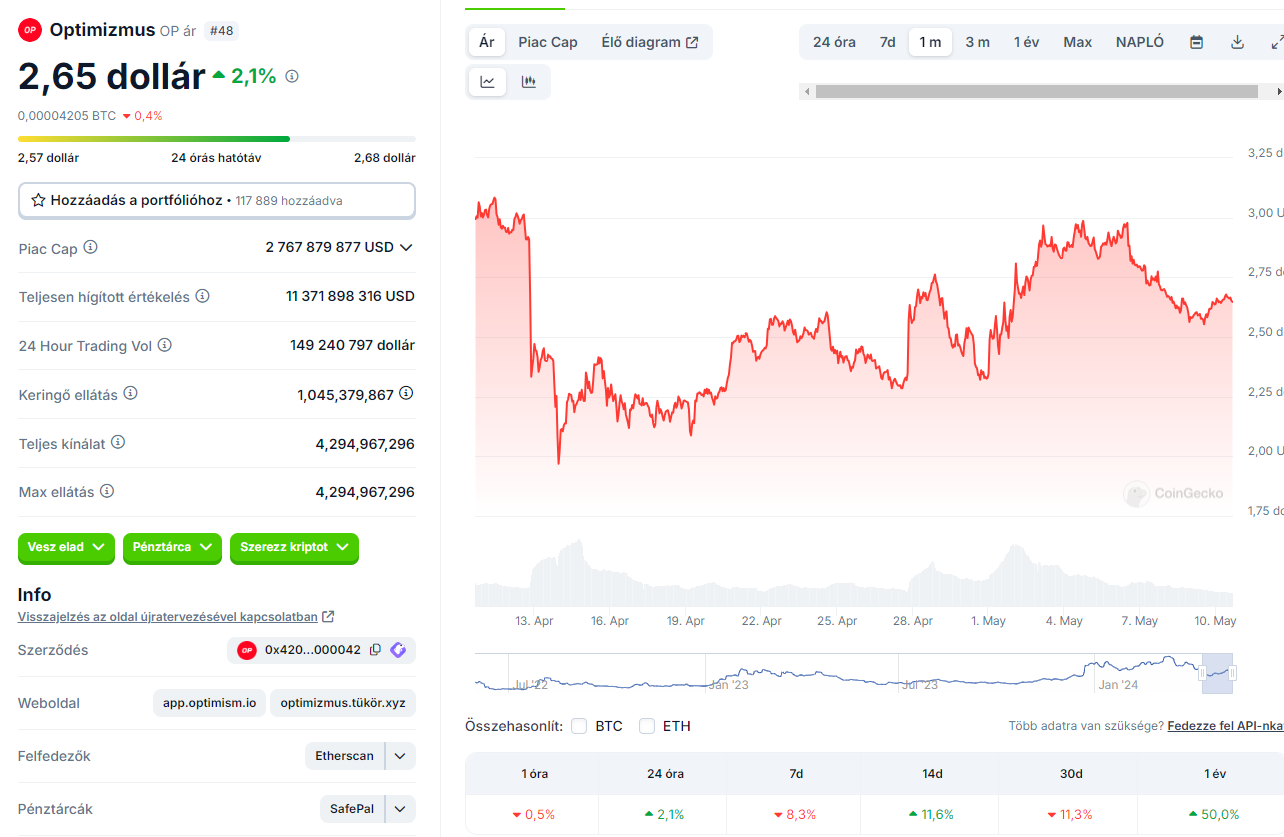1284x837 pixels.
Task: Click the SafePal wallet button
Action: [x=353, y=808]
